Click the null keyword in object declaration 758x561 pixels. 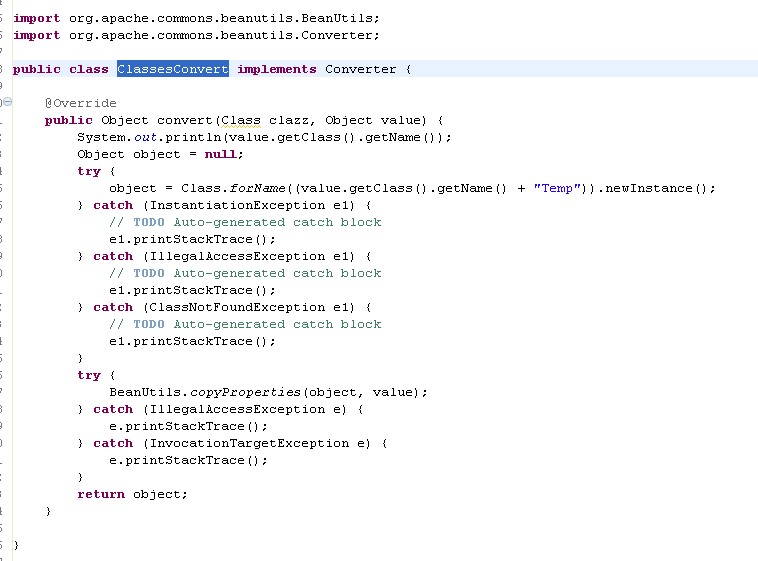point(221,154)
